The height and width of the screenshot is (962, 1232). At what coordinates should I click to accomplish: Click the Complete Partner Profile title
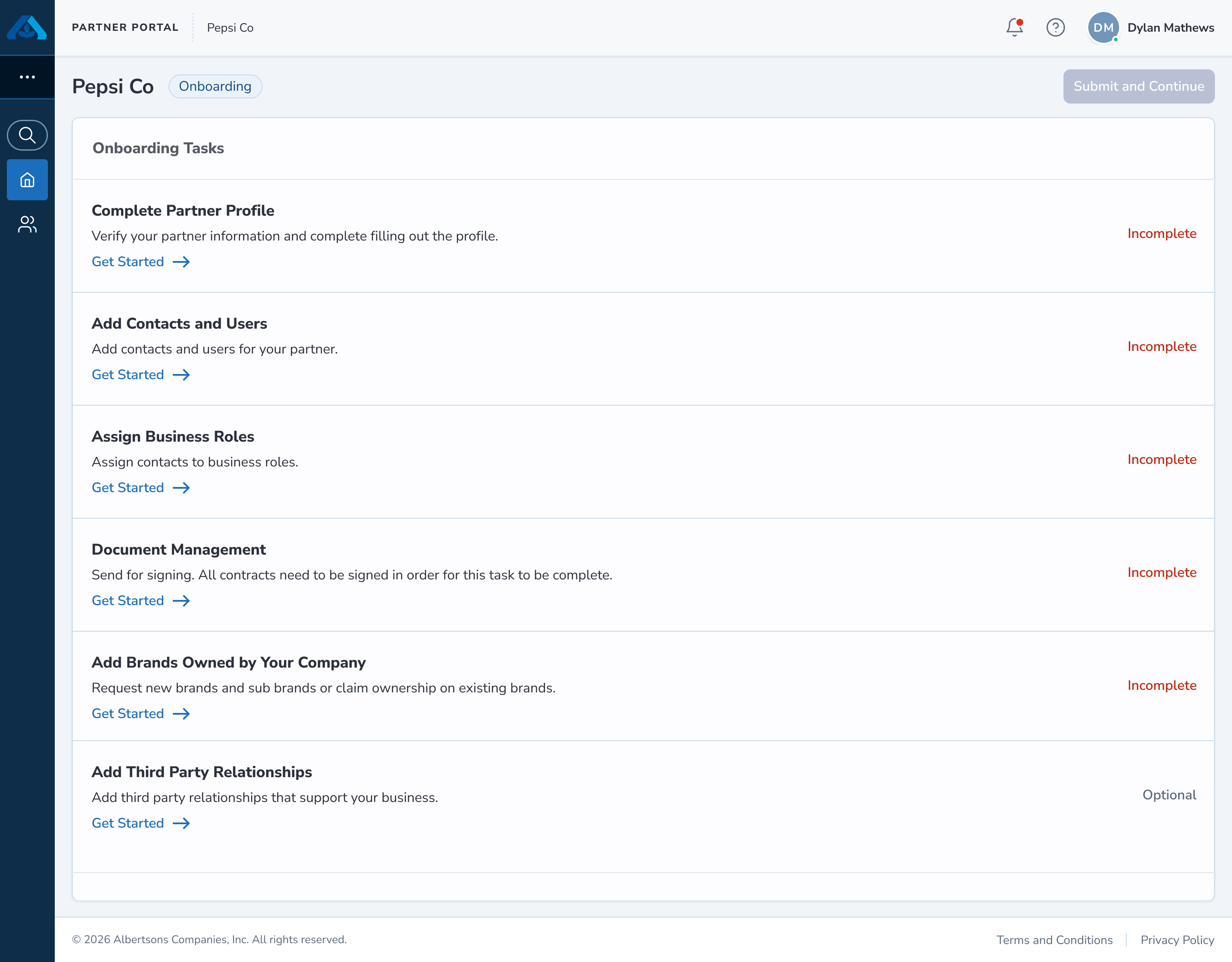pyautogui.click(x=183, y=211)
